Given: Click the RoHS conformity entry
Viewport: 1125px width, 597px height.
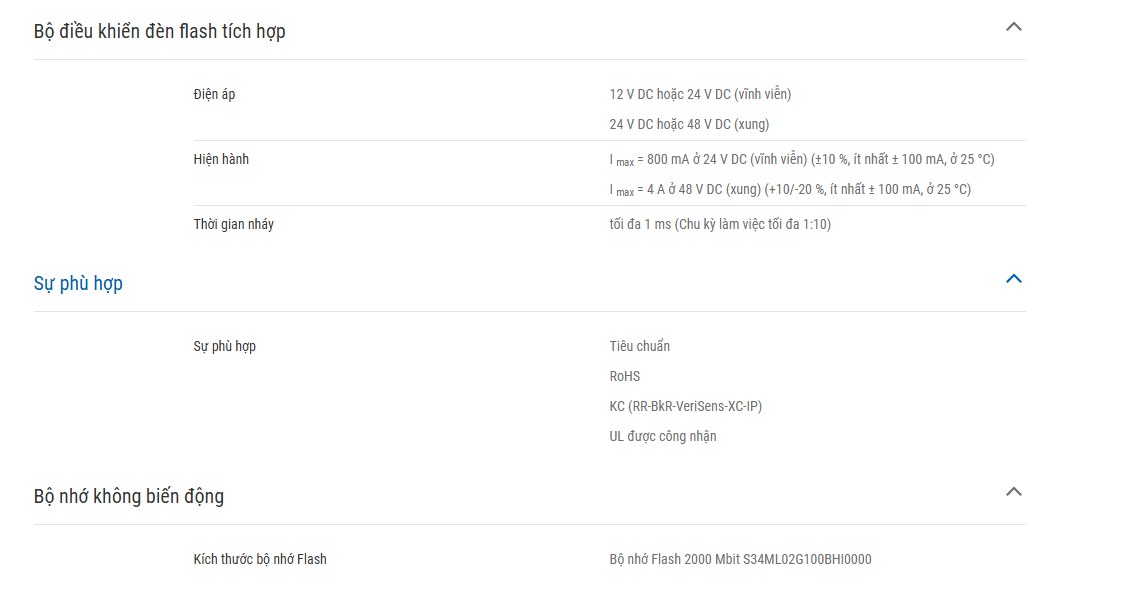Looking at the screenshot, I should (x=624, y=376).
